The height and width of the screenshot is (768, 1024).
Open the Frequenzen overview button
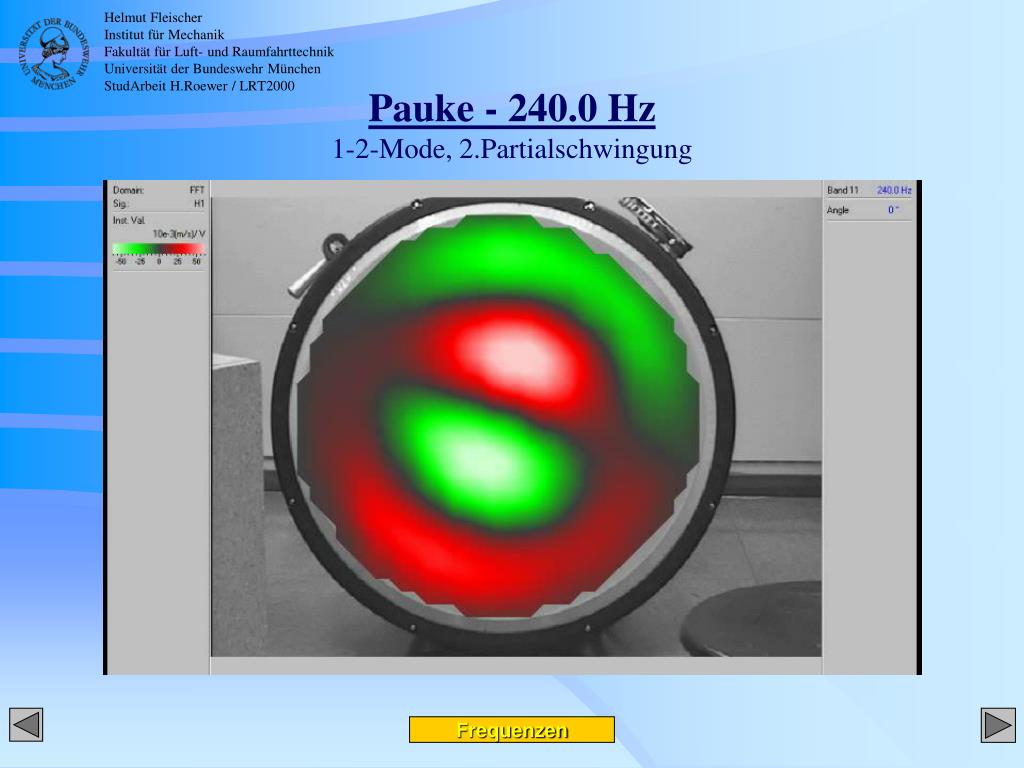[511, 729]
